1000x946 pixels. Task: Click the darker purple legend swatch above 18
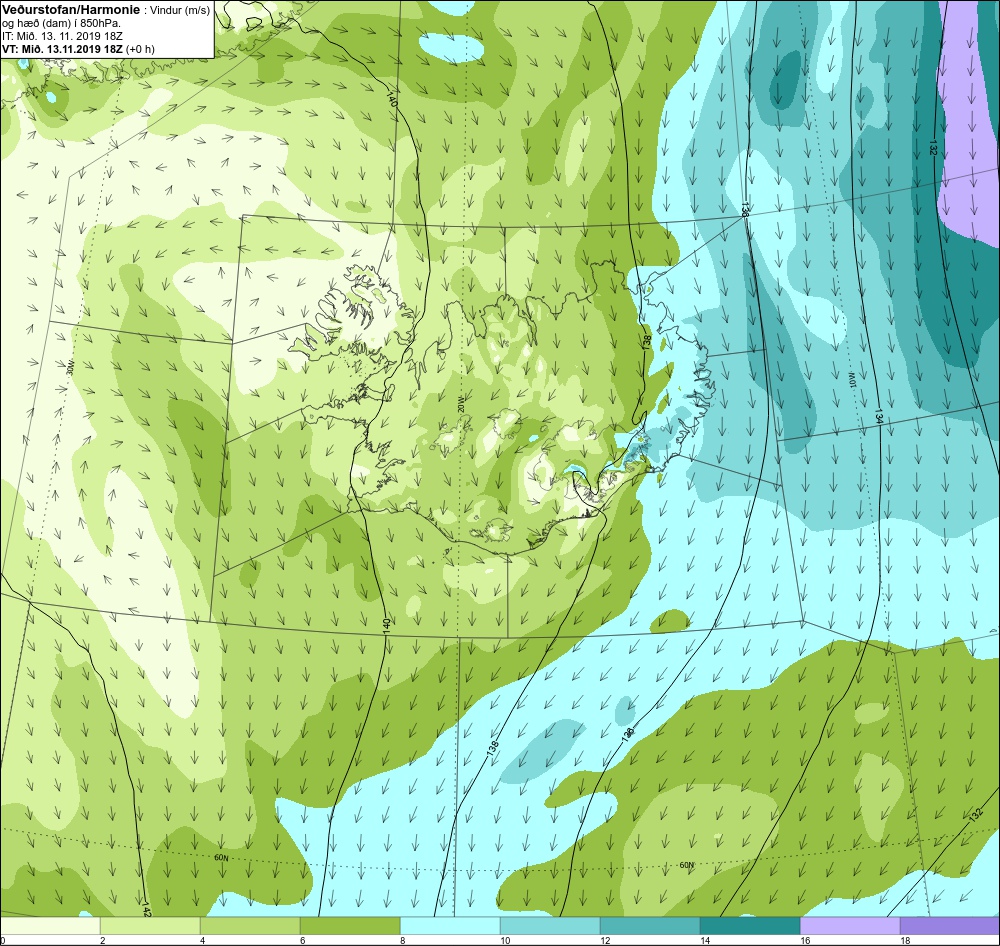pyautogui.click(x=950, y=925)
